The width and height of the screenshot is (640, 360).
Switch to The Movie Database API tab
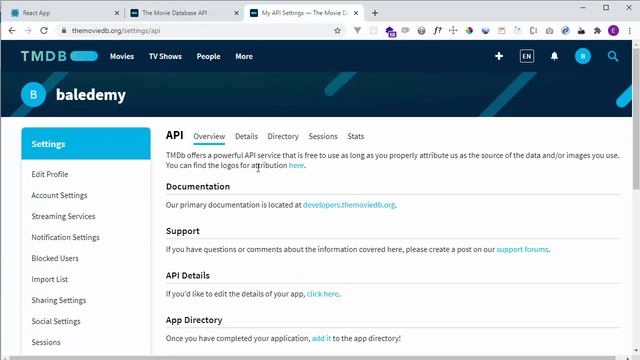(184, 13)
